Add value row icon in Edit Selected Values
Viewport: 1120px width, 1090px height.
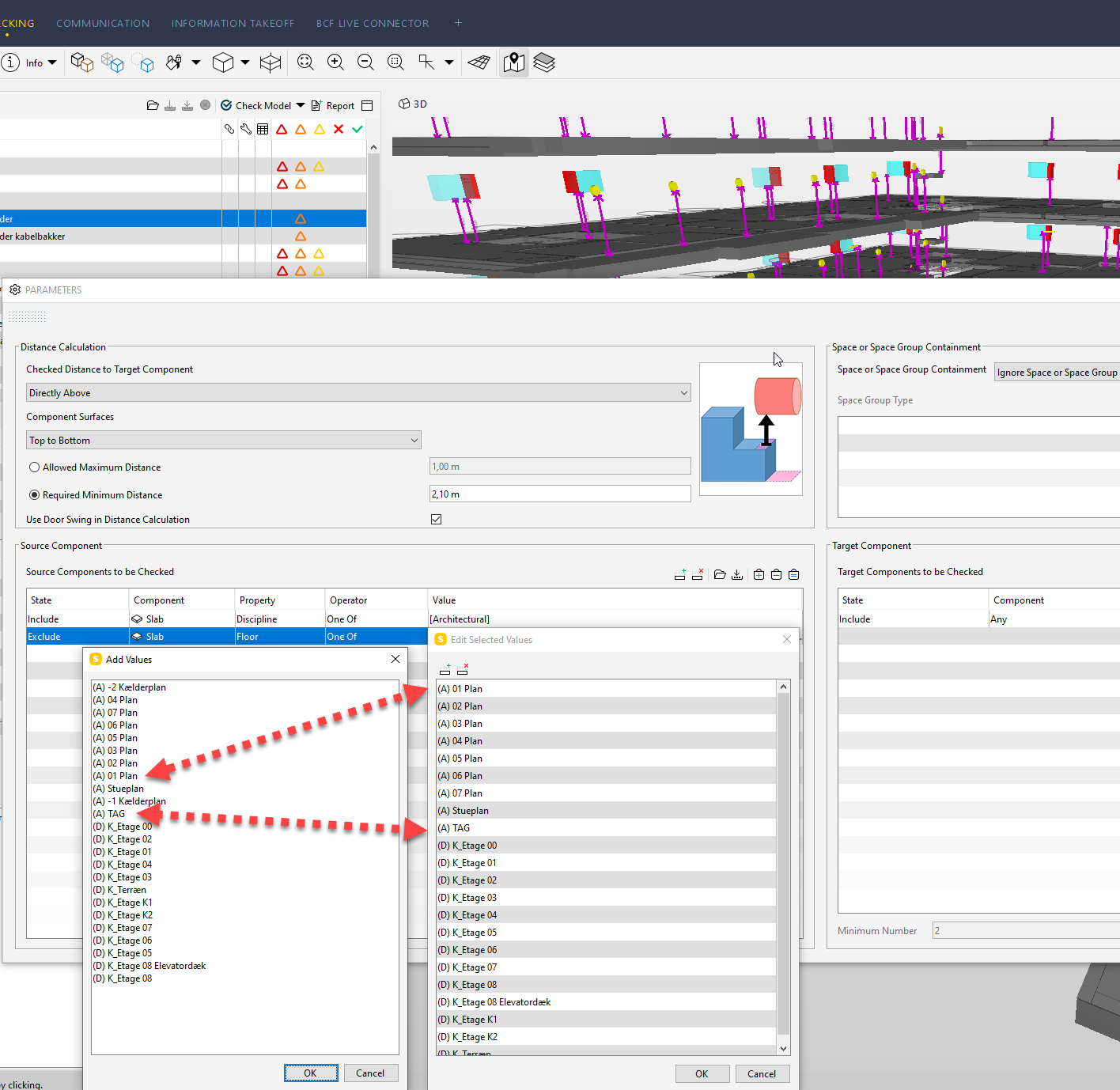(445, 669)
